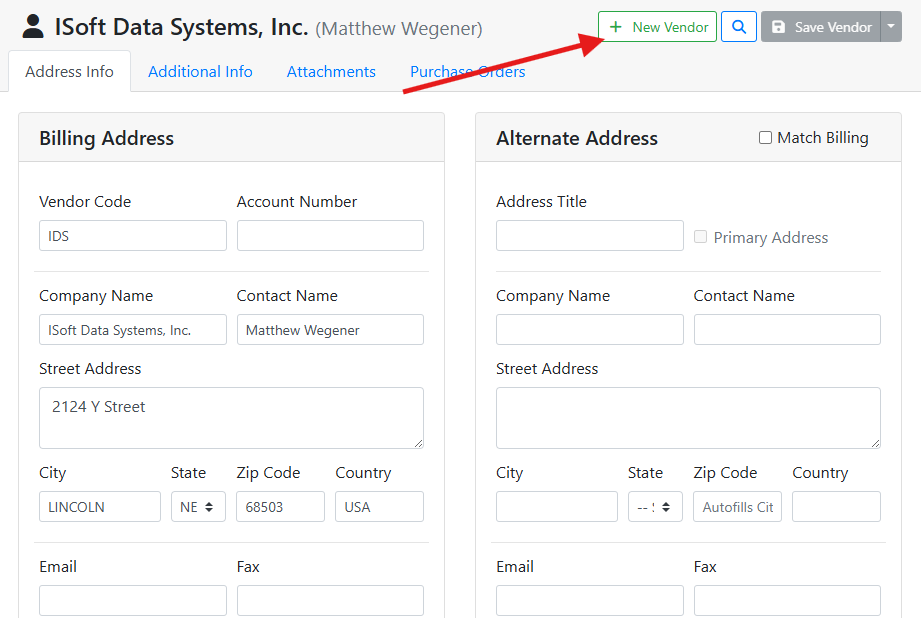Click the billing Street Address text area

[231, 418]
